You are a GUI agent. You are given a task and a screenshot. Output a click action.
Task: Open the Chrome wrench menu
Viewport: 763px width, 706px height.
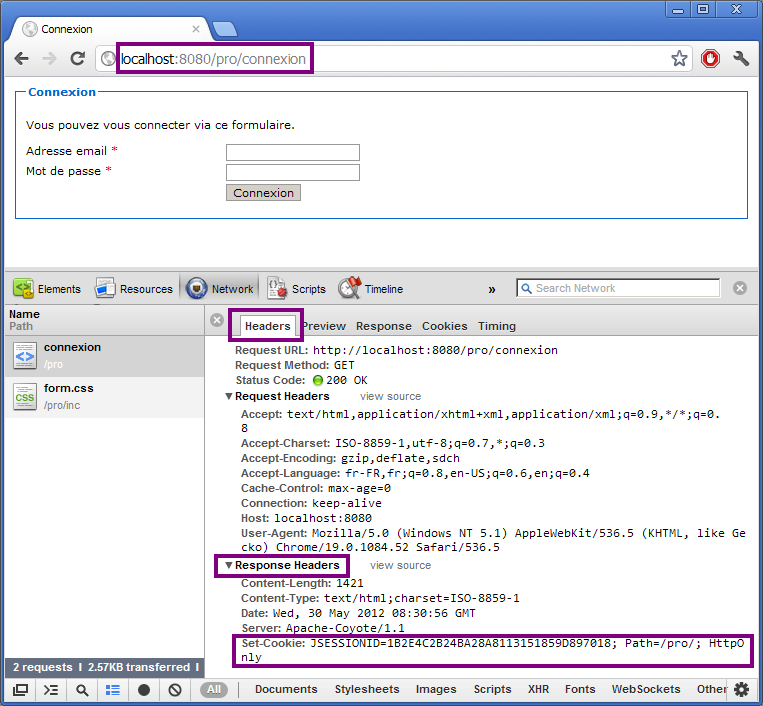click(741, 59)
